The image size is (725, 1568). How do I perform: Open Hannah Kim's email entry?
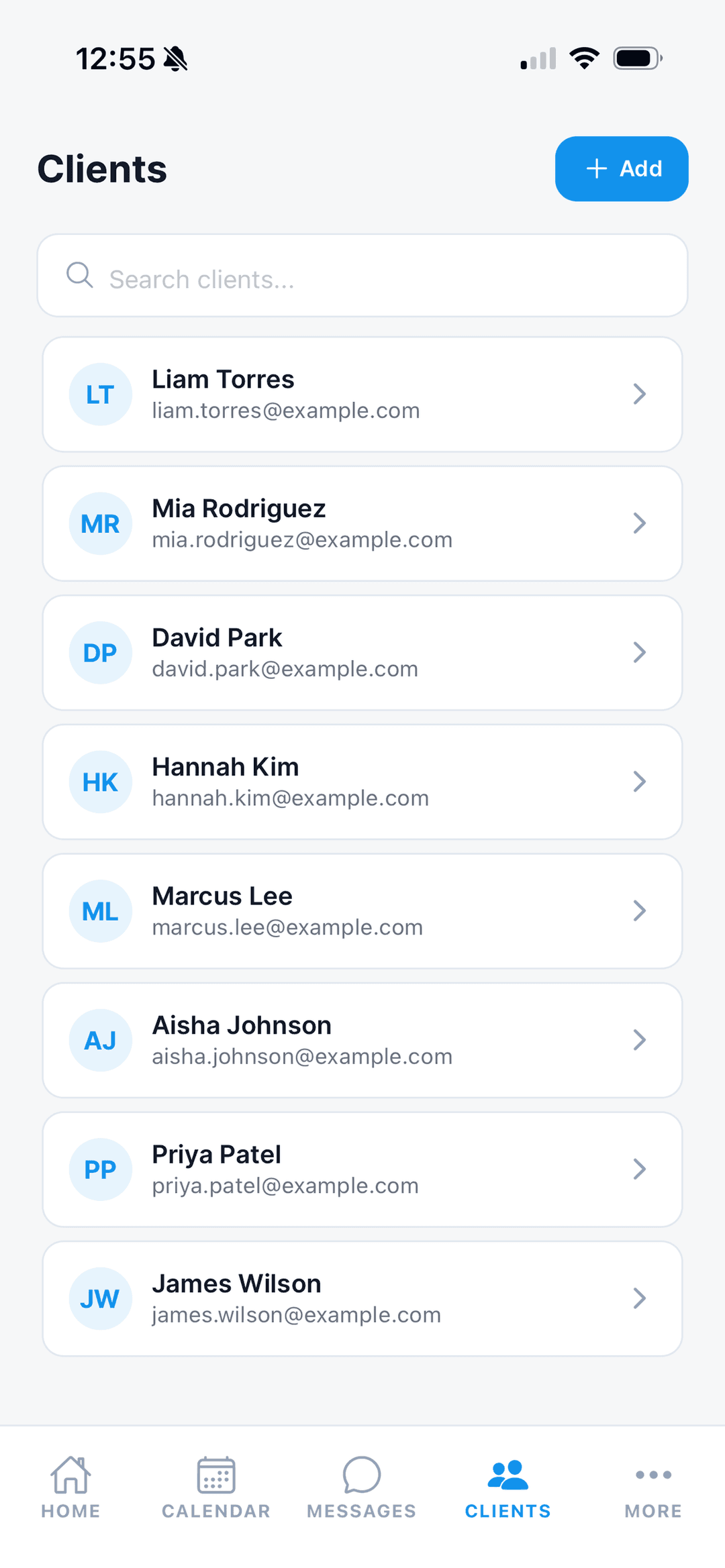(x=291, y=798)
